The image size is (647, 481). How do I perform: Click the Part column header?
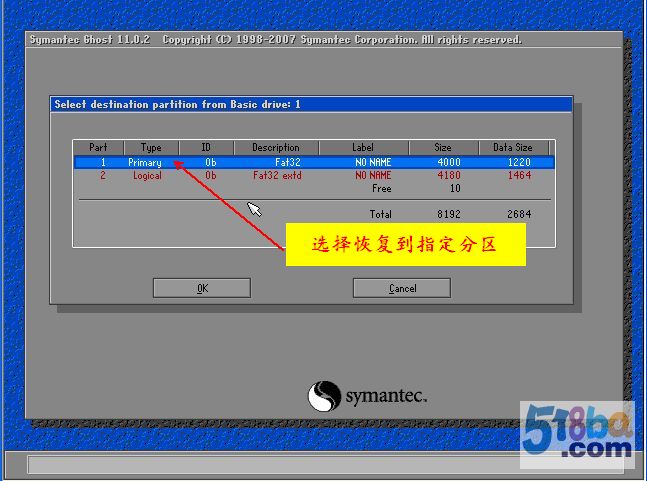(x=98, y=147)
